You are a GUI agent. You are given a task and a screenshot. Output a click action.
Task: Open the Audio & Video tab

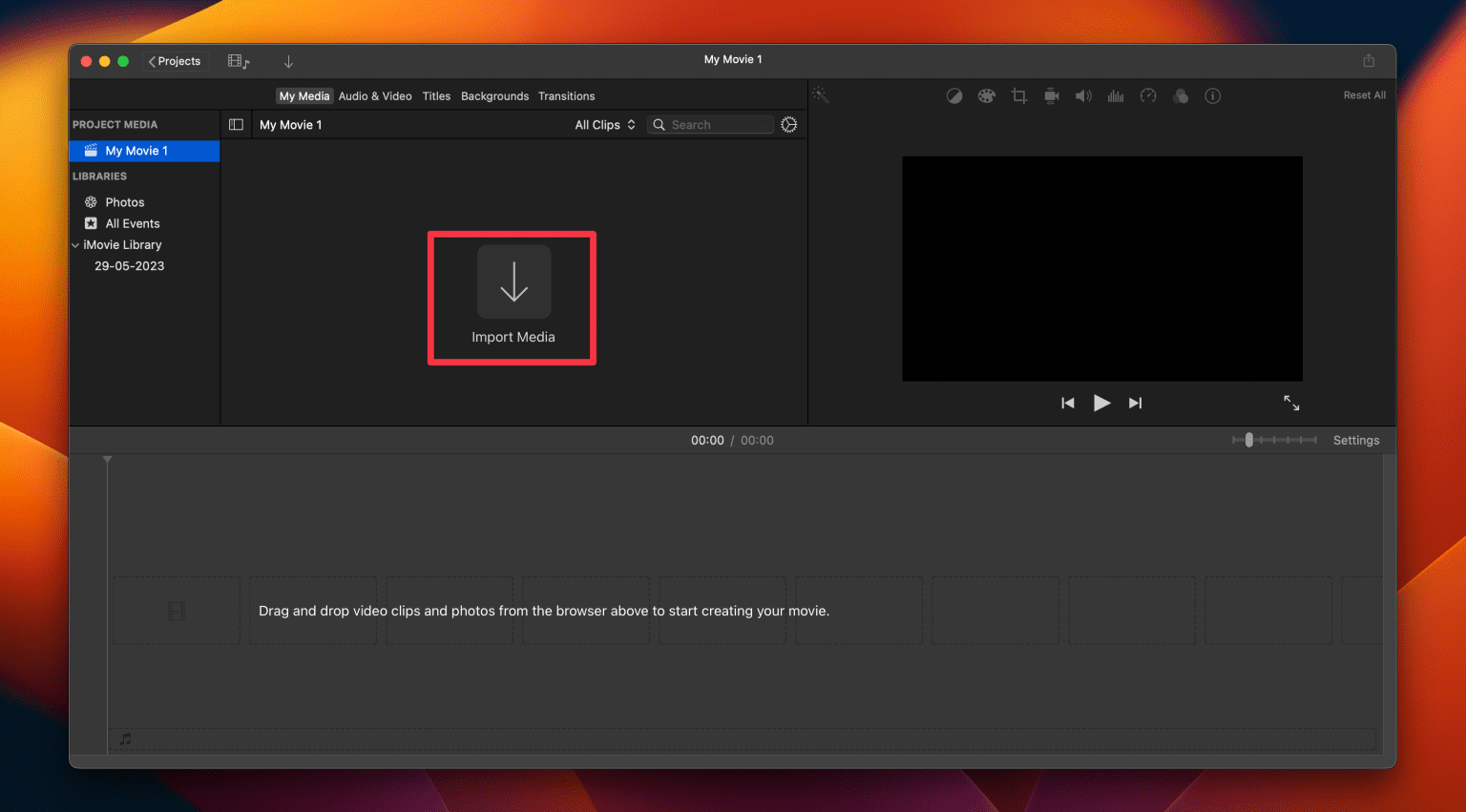pos(375,95)
